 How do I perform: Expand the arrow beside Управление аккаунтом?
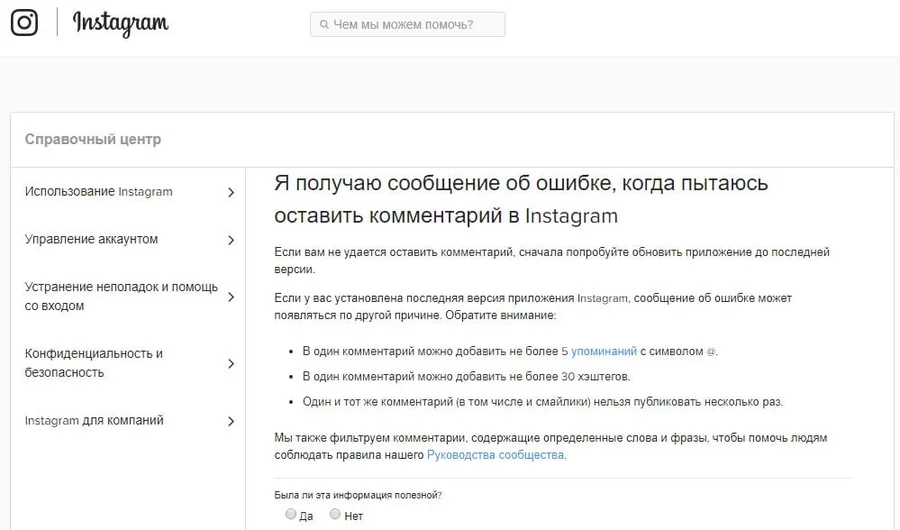tap(231, 240)
